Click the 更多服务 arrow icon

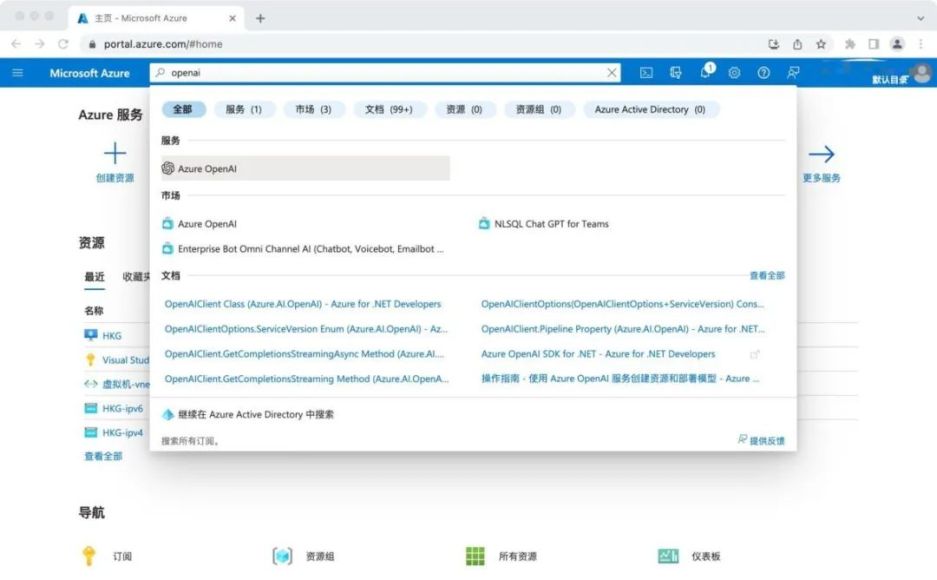[x=821, y=154]
